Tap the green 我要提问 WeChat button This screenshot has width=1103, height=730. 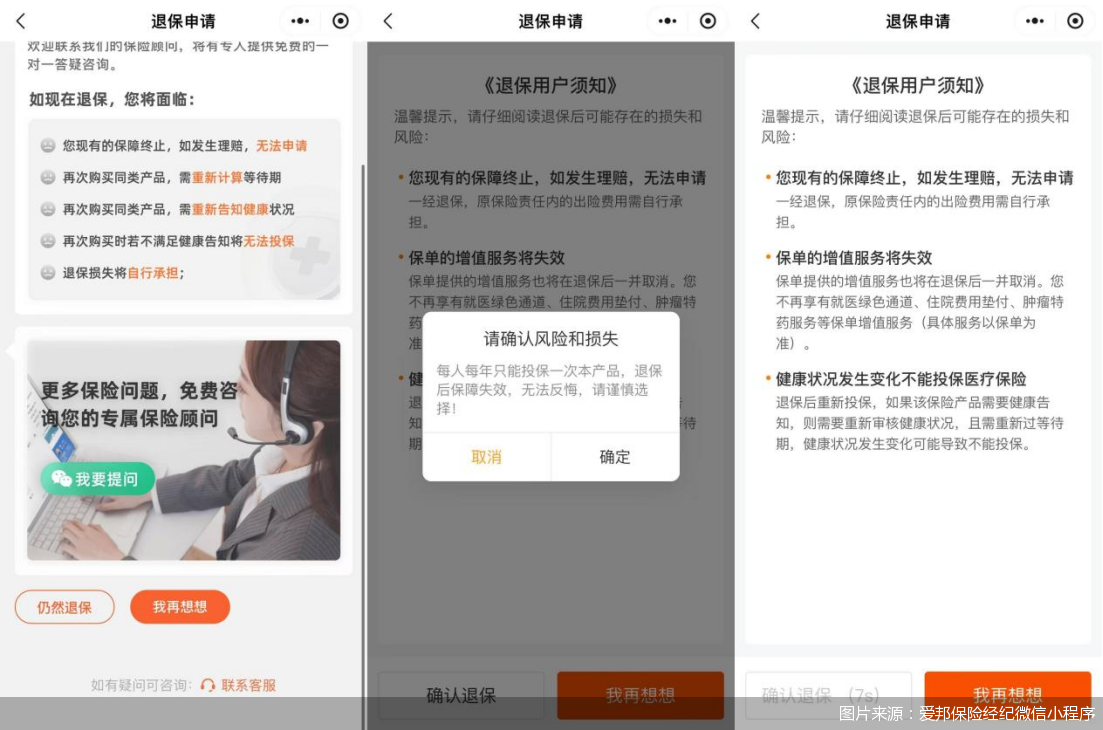pyautogui.click(x=97, y=479)
